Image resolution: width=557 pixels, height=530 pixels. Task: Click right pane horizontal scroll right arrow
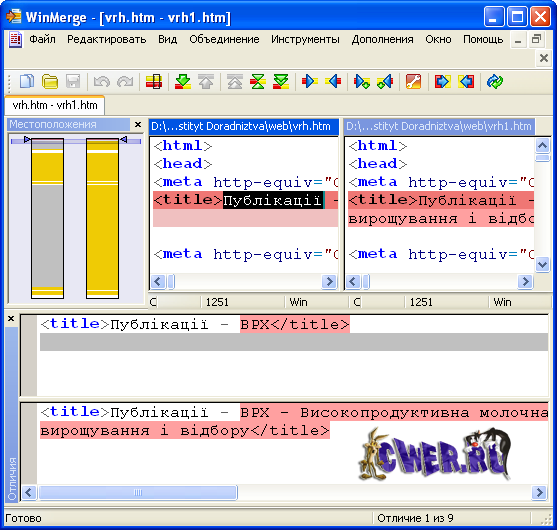[525, 282]
